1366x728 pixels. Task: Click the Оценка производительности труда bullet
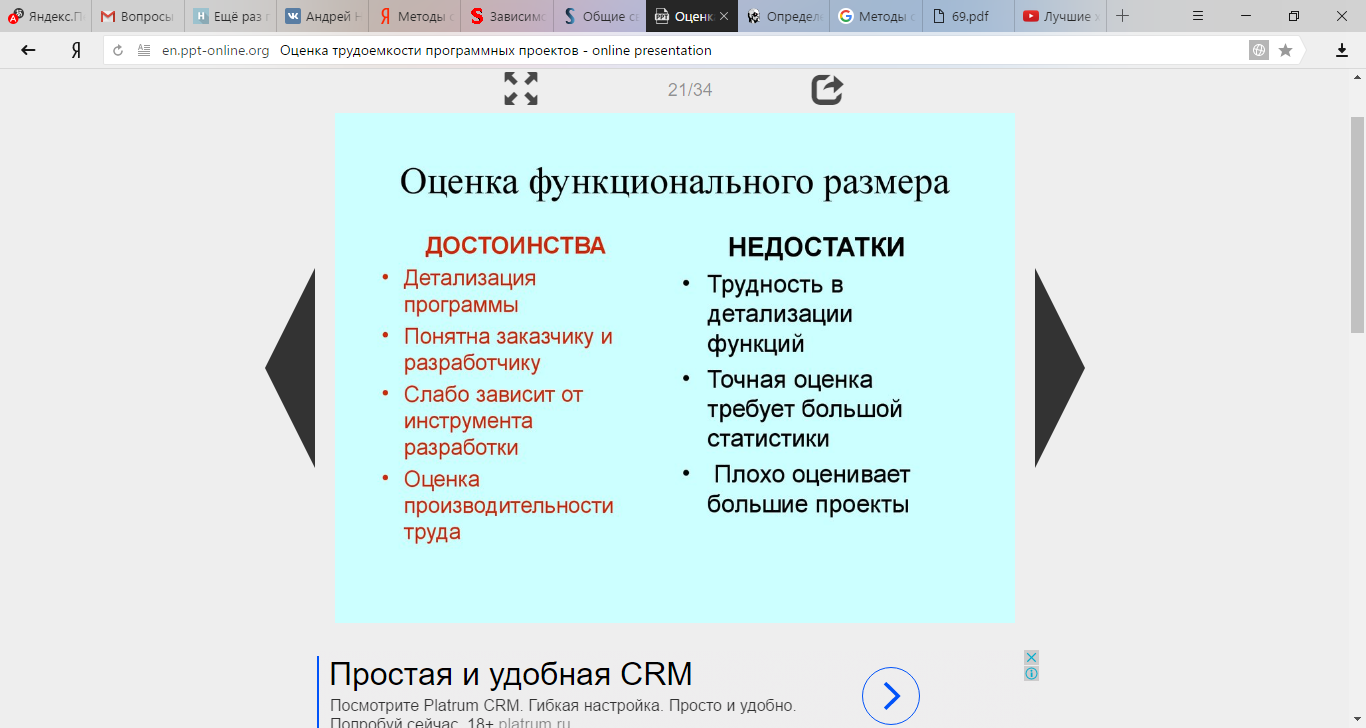pos(509,505)
